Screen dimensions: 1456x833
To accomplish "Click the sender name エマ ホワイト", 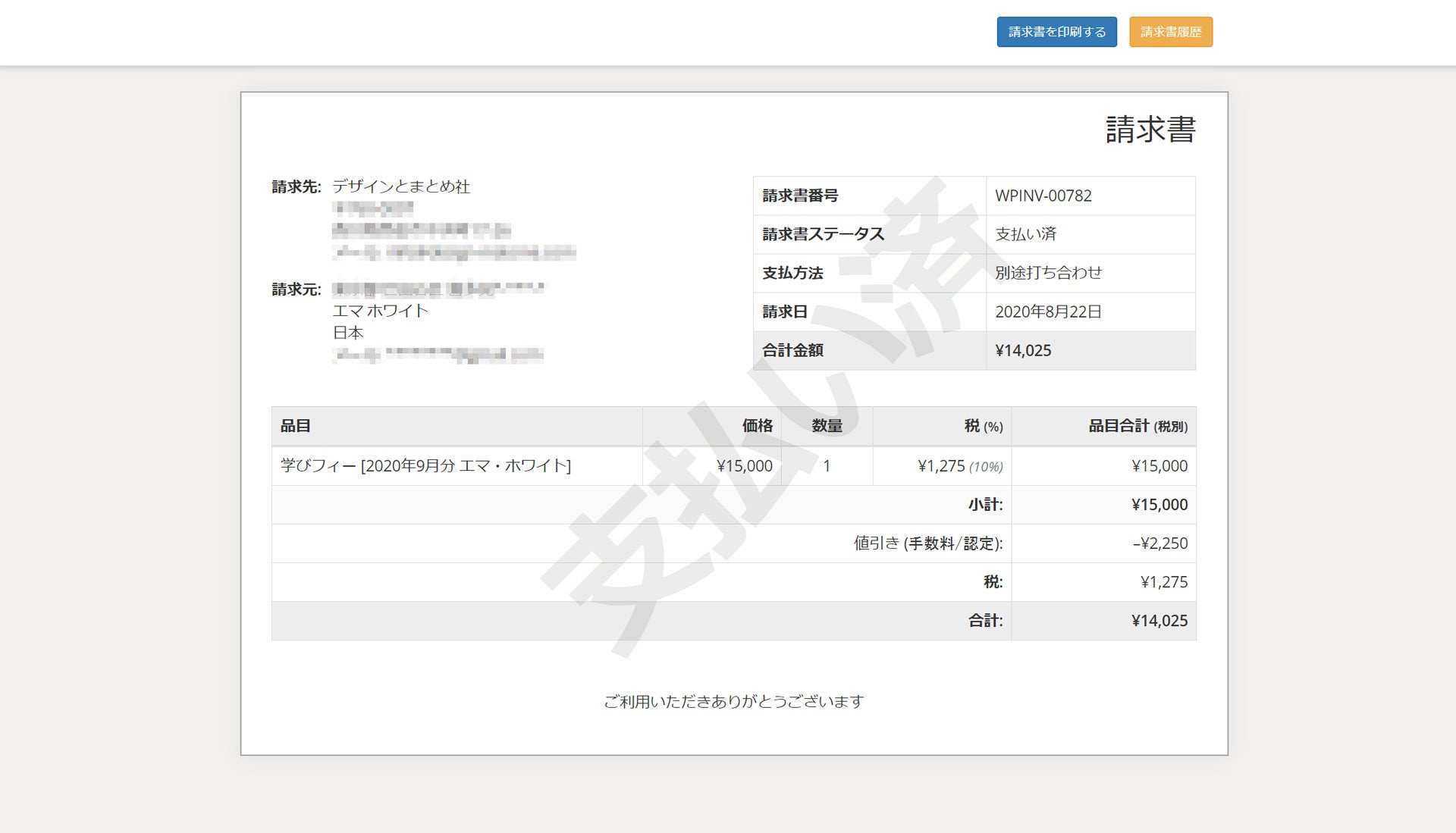I will 381,311.
